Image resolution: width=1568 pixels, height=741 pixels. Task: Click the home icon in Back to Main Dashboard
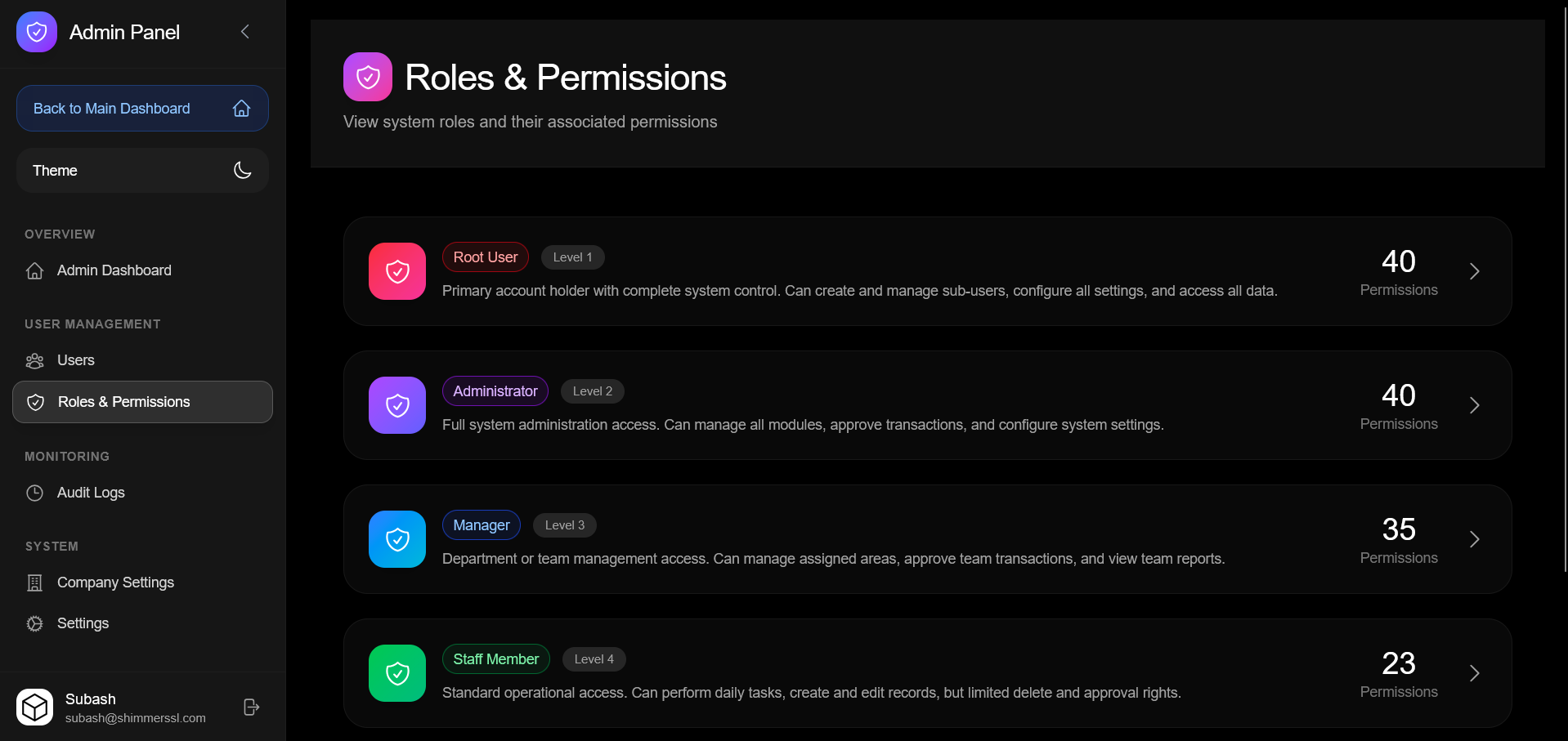click(x=241, y=109)
